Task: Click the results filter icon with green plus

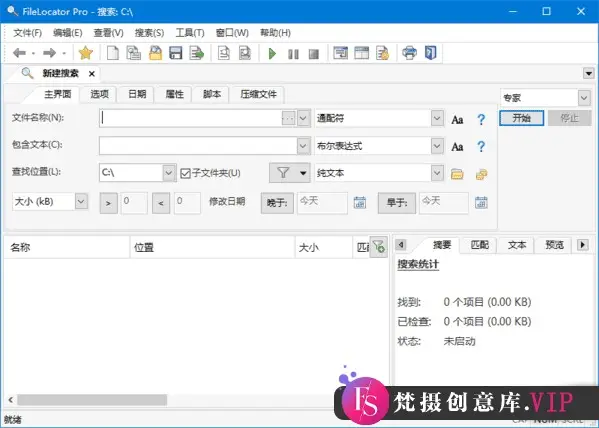Action: (379, 247)
